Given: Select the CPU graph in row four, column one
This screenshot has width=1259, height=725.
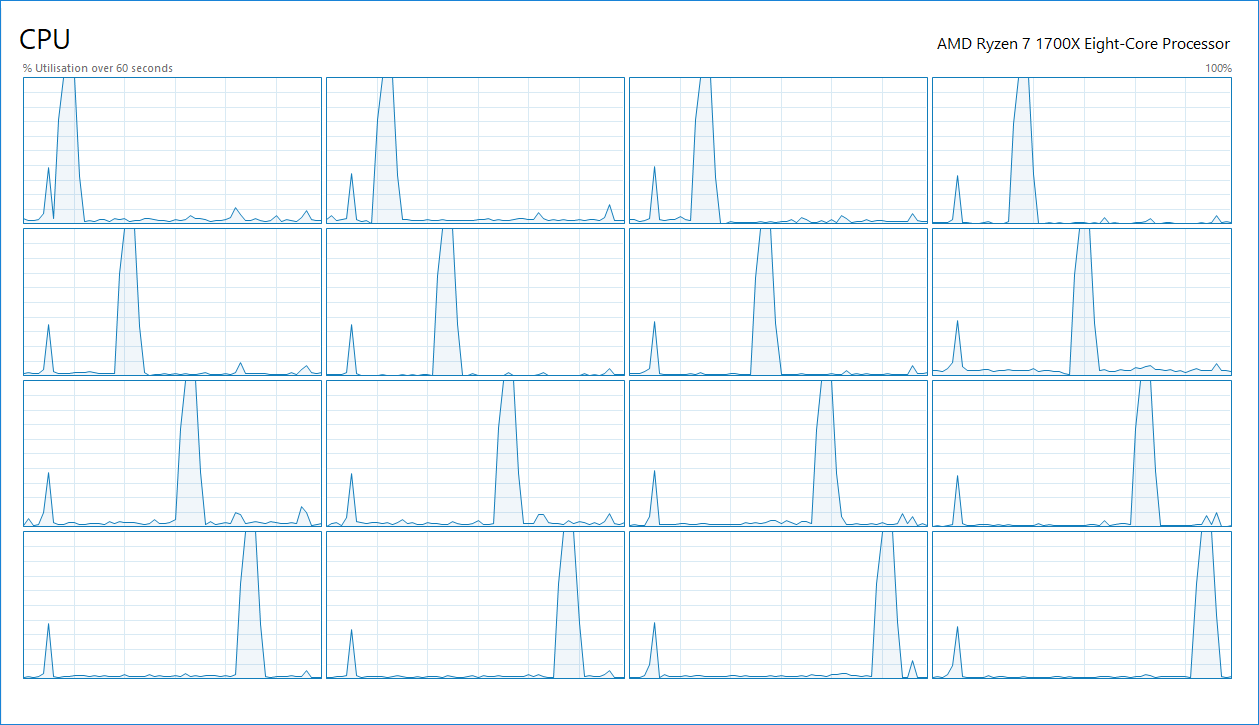Looking at the screenshot, I should [172, 605].
